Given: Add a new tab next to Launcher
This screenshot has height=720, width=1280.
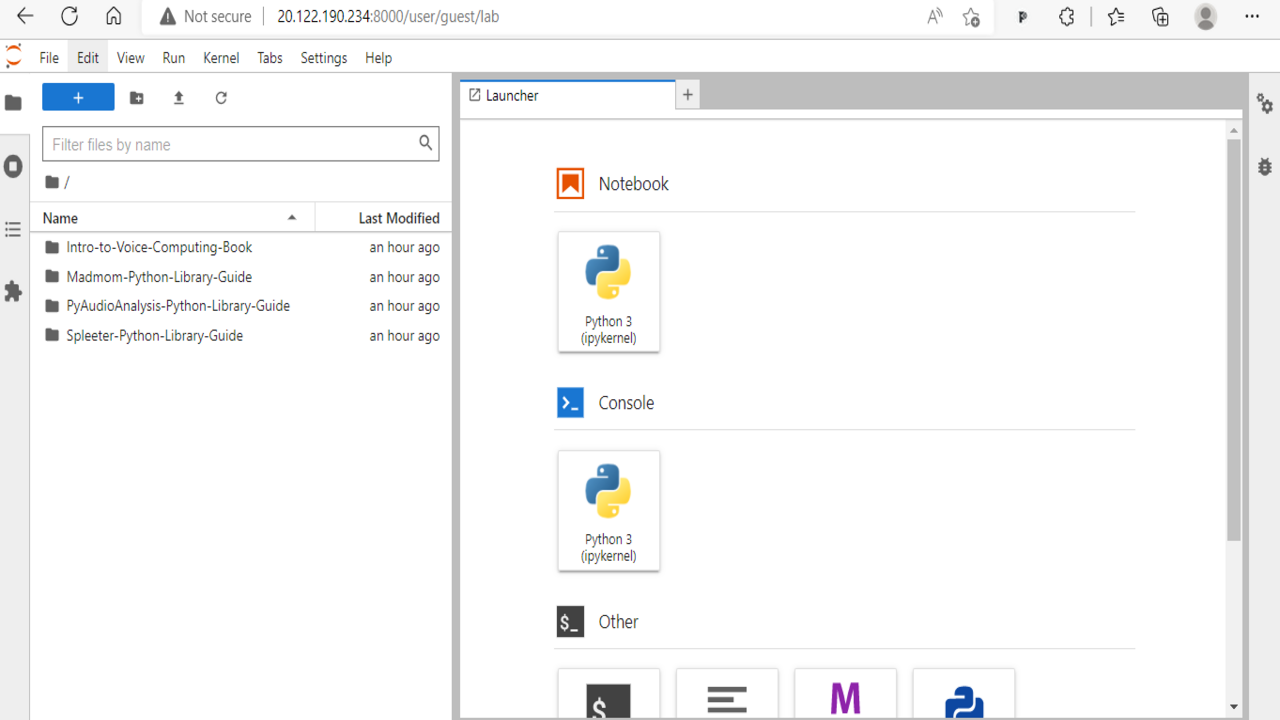Looking at the screenshot, I should (x=688, y=95).
